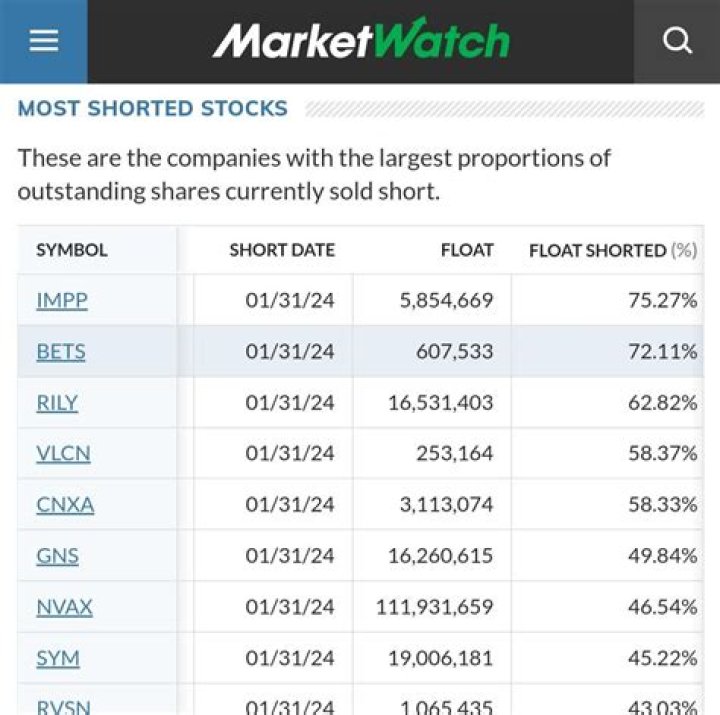
Task: Click the search magnifier icon
Action: (677, 41)
